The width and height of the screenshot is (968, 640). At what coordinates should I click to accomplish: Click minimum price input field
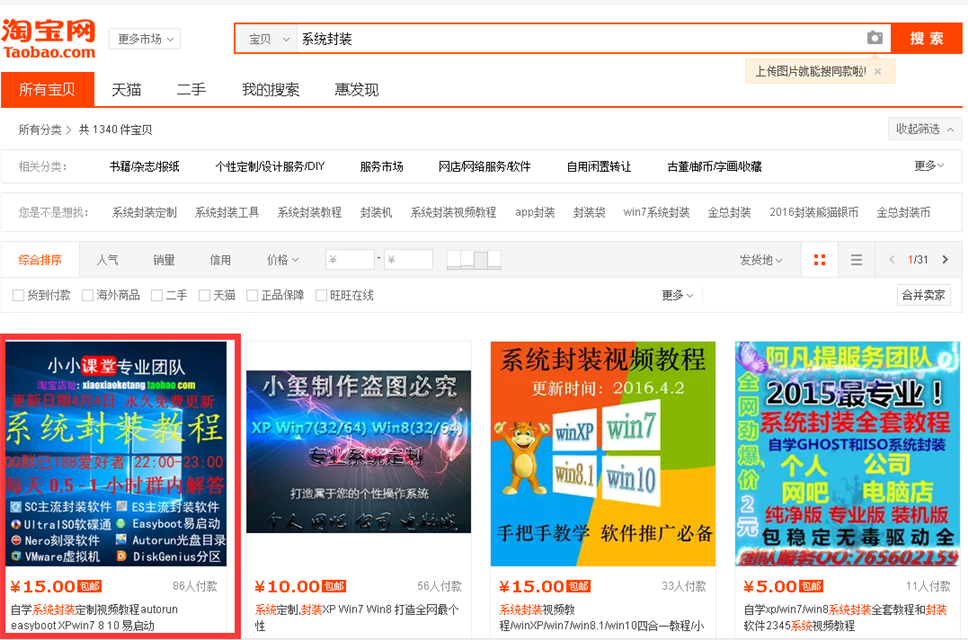click(350, 260)
